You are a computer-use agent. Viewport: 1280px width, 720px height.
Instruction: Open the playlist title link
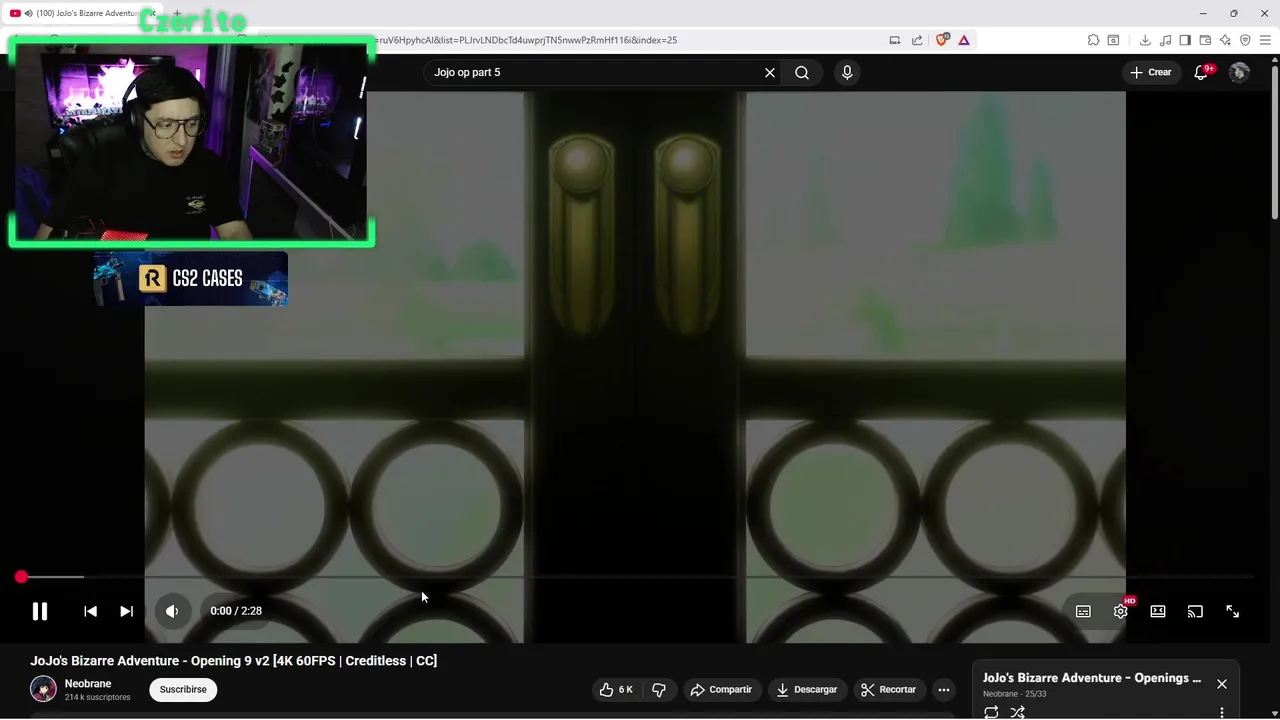pyautogui.click(x=1092, y=678)
